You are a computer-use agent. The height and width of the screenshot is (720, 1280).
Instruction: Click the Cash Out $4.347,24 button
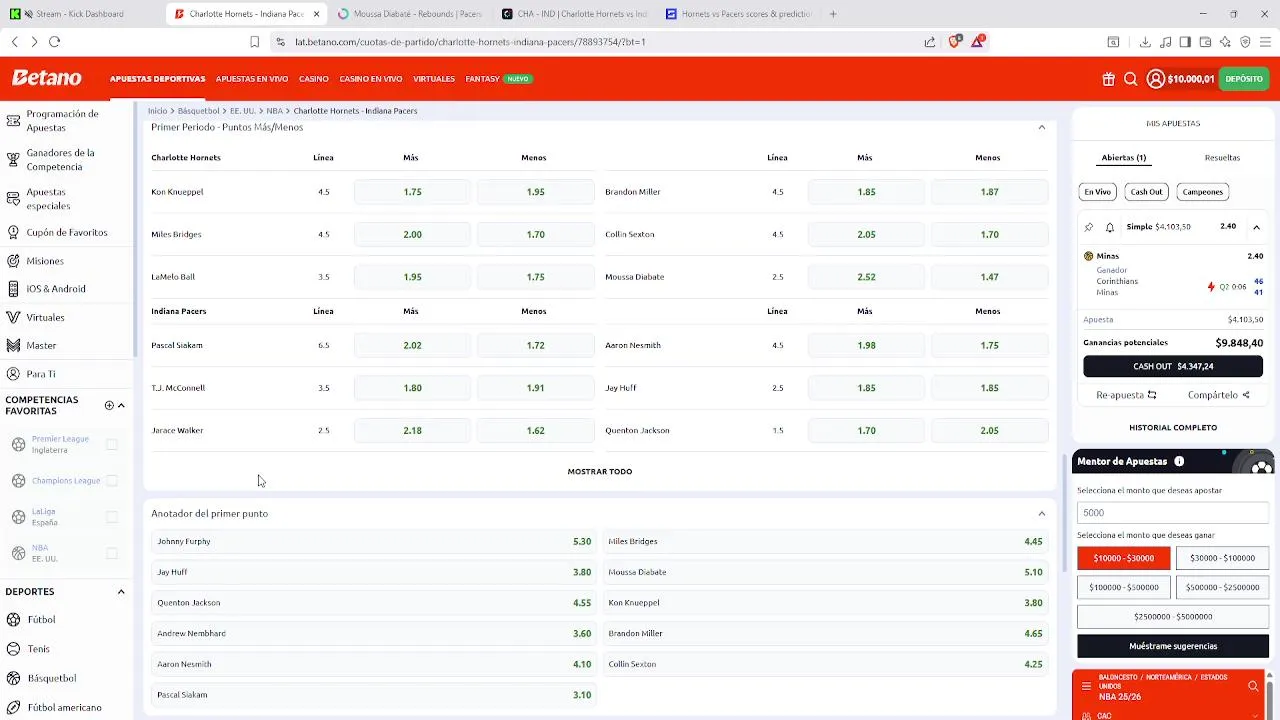(1173, 366)
